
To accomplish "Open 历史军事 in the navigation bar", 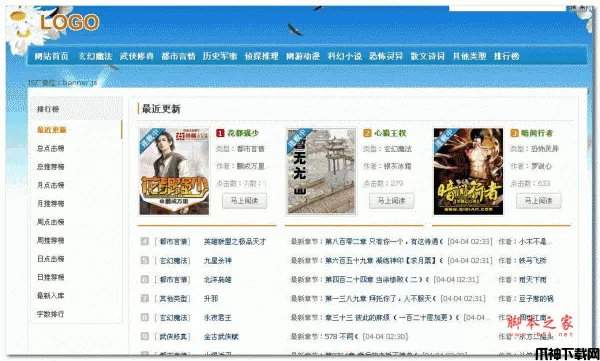I will 220,56.
